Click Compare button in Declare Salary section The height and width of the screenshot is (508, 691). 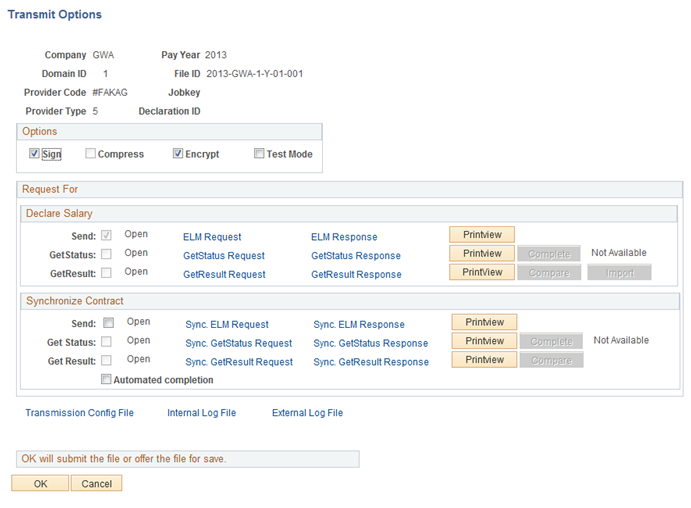549,273
